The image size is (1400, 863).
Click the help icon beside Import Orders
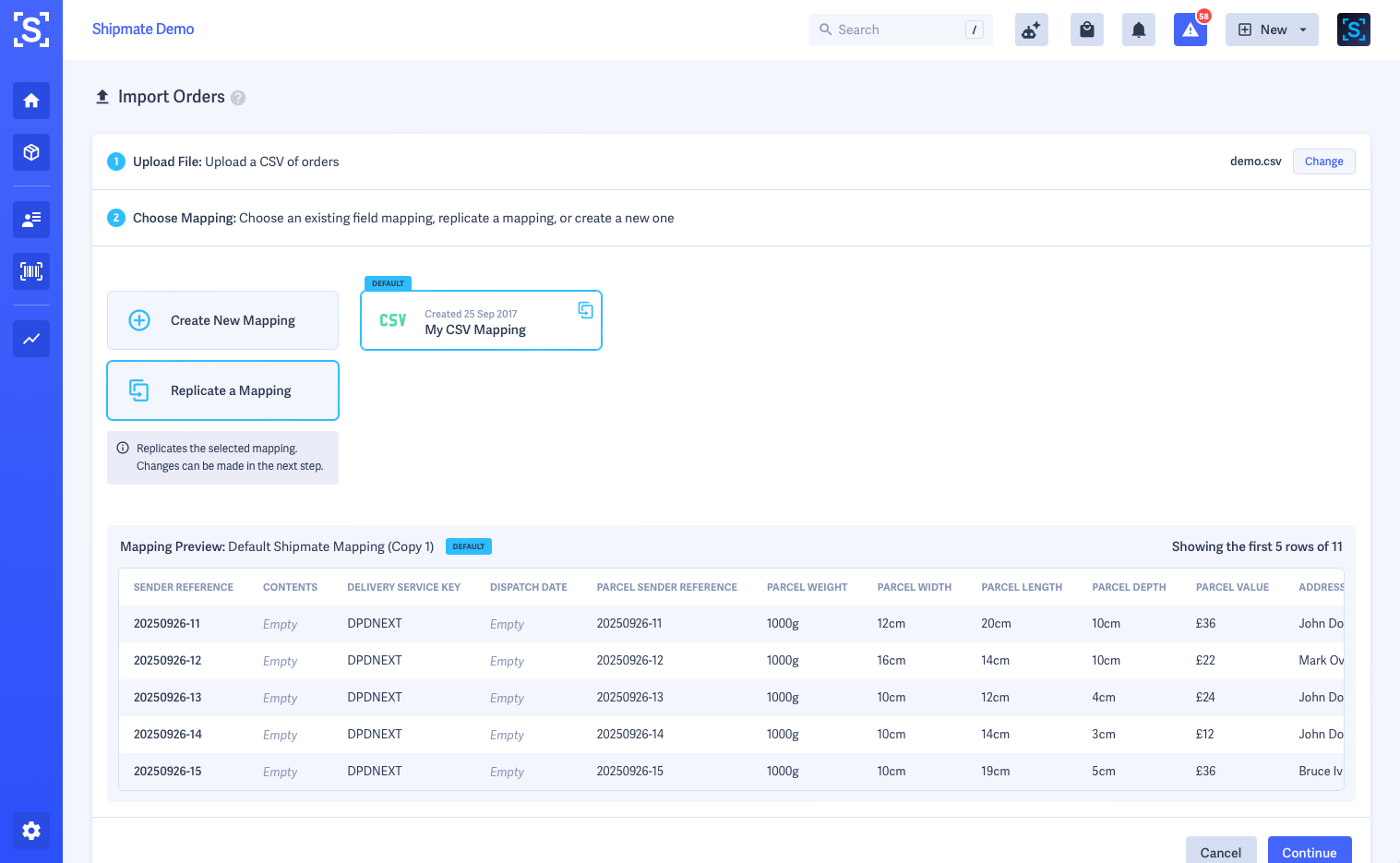(x=238, y=98)
